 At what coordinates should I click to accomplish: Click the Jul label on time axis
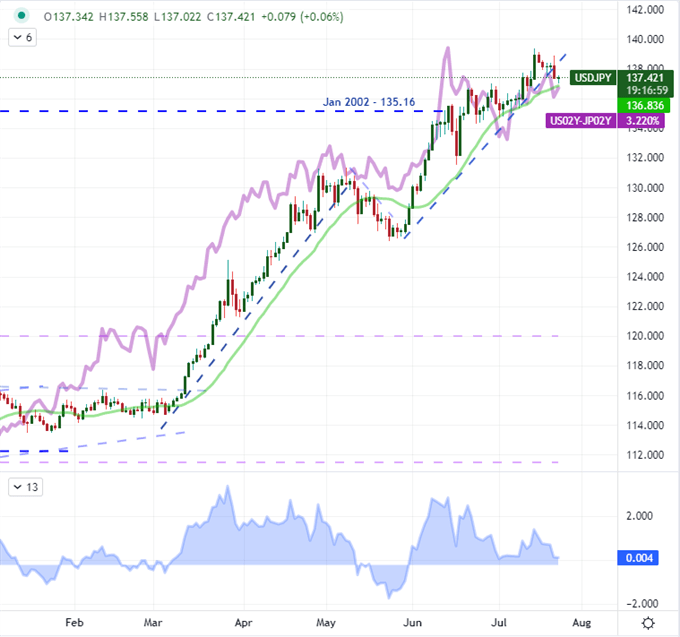[x=499, y=623]
